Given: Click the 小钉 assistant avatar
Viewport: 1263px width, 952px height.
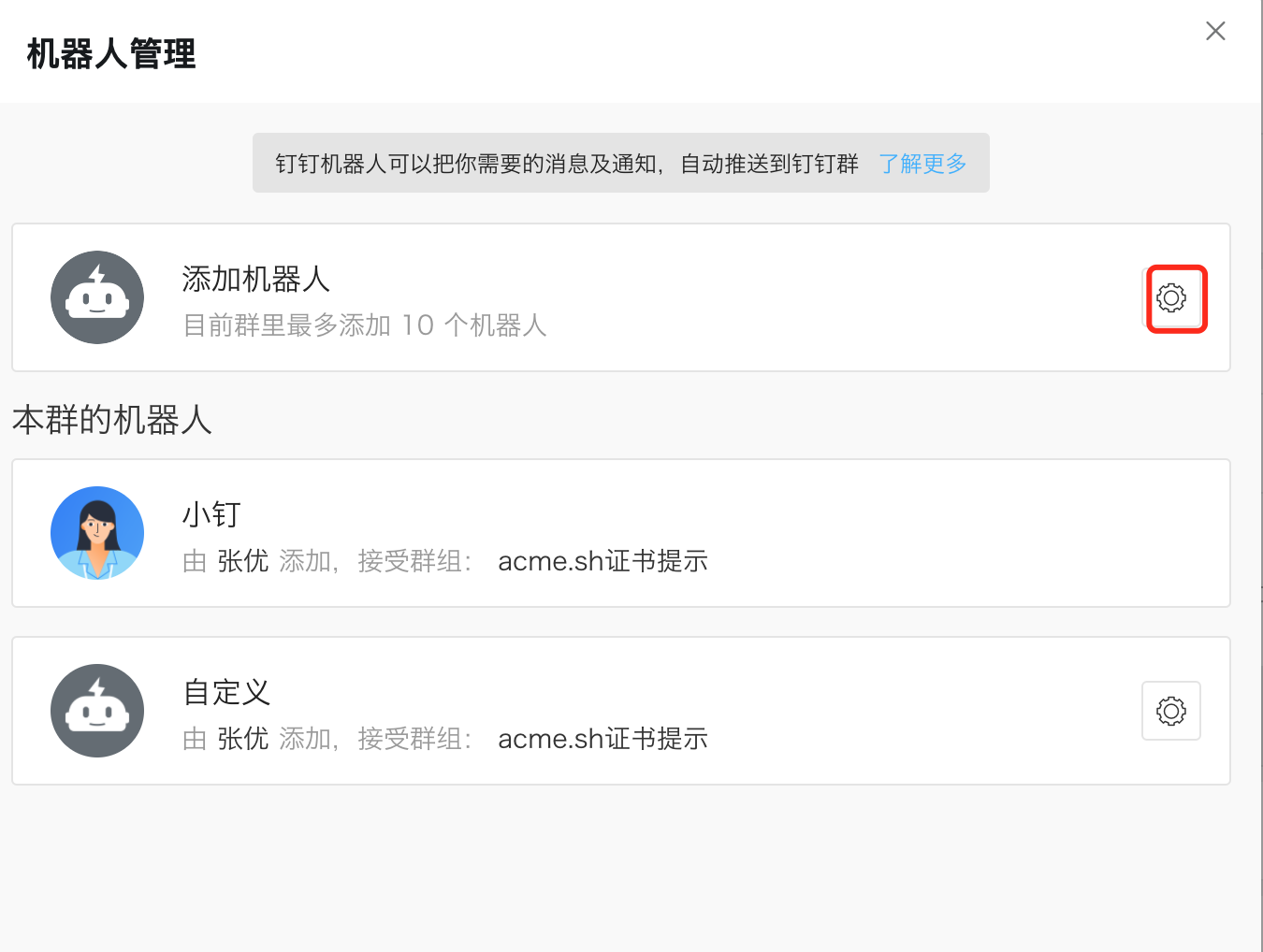Looking at the screenshot, I should point(97,533).
